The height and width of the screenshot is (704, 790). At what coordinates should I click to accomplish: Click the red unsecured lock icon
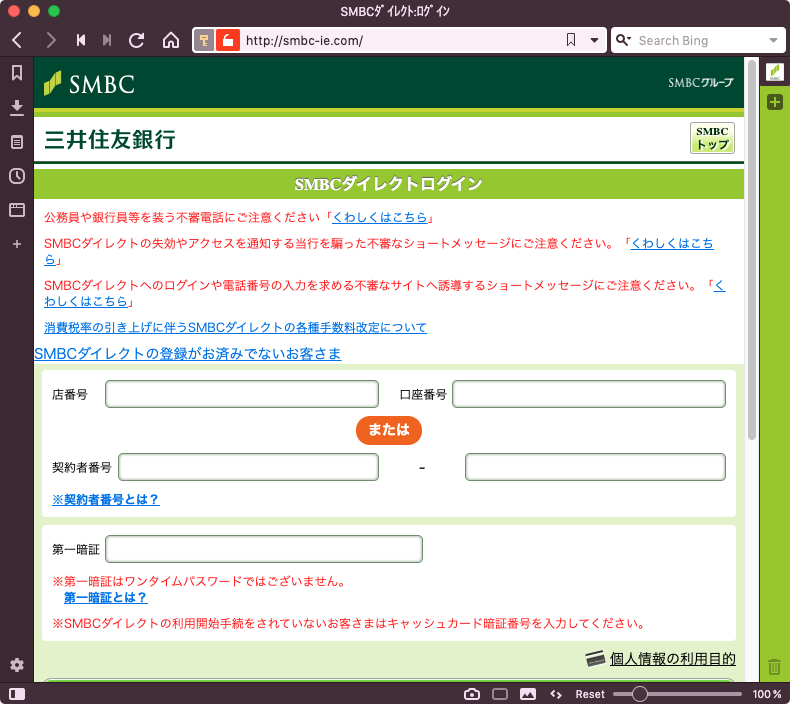228,40
